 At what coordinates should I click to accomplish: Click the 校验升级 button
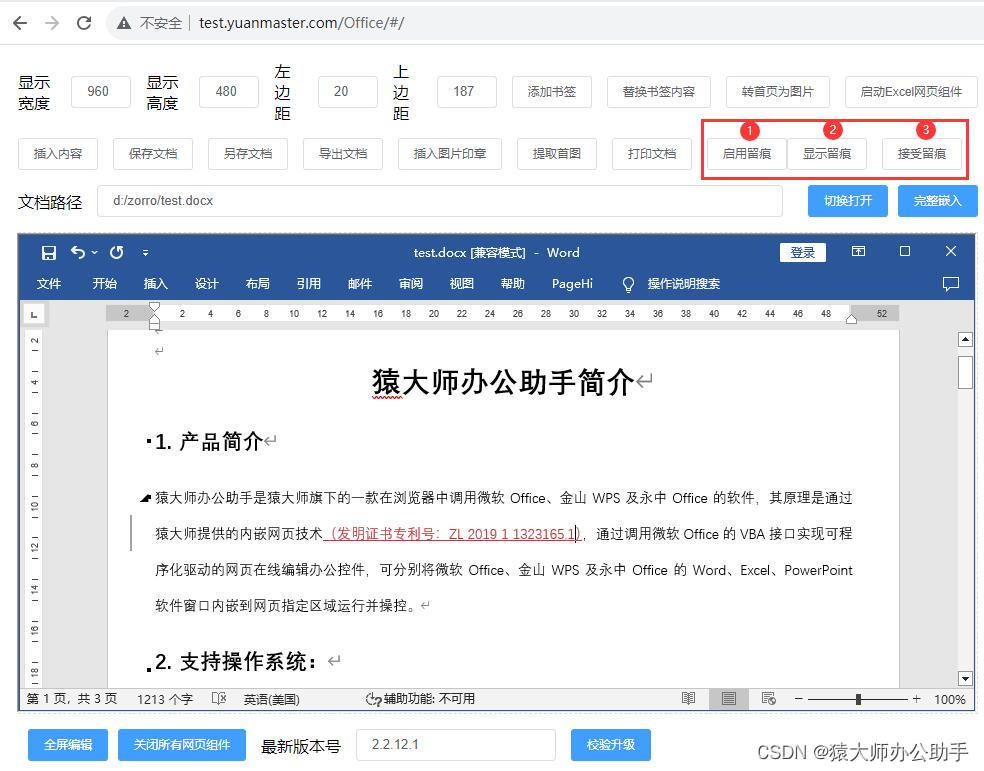(x=611, y=745)
